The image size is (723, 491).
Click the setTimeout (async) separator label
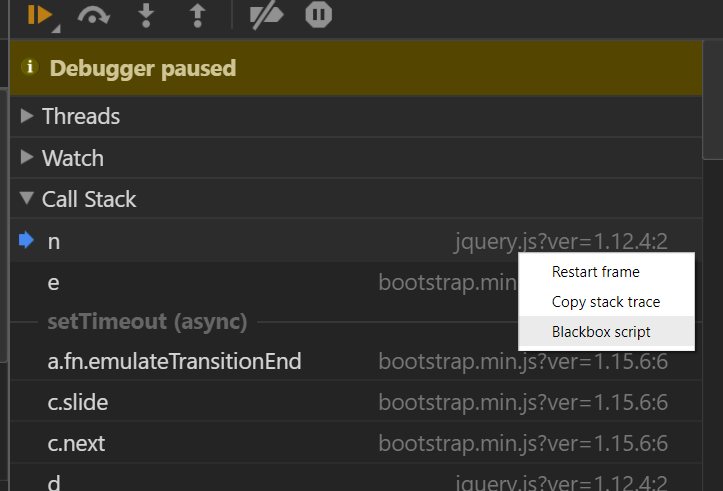[147, 321]
